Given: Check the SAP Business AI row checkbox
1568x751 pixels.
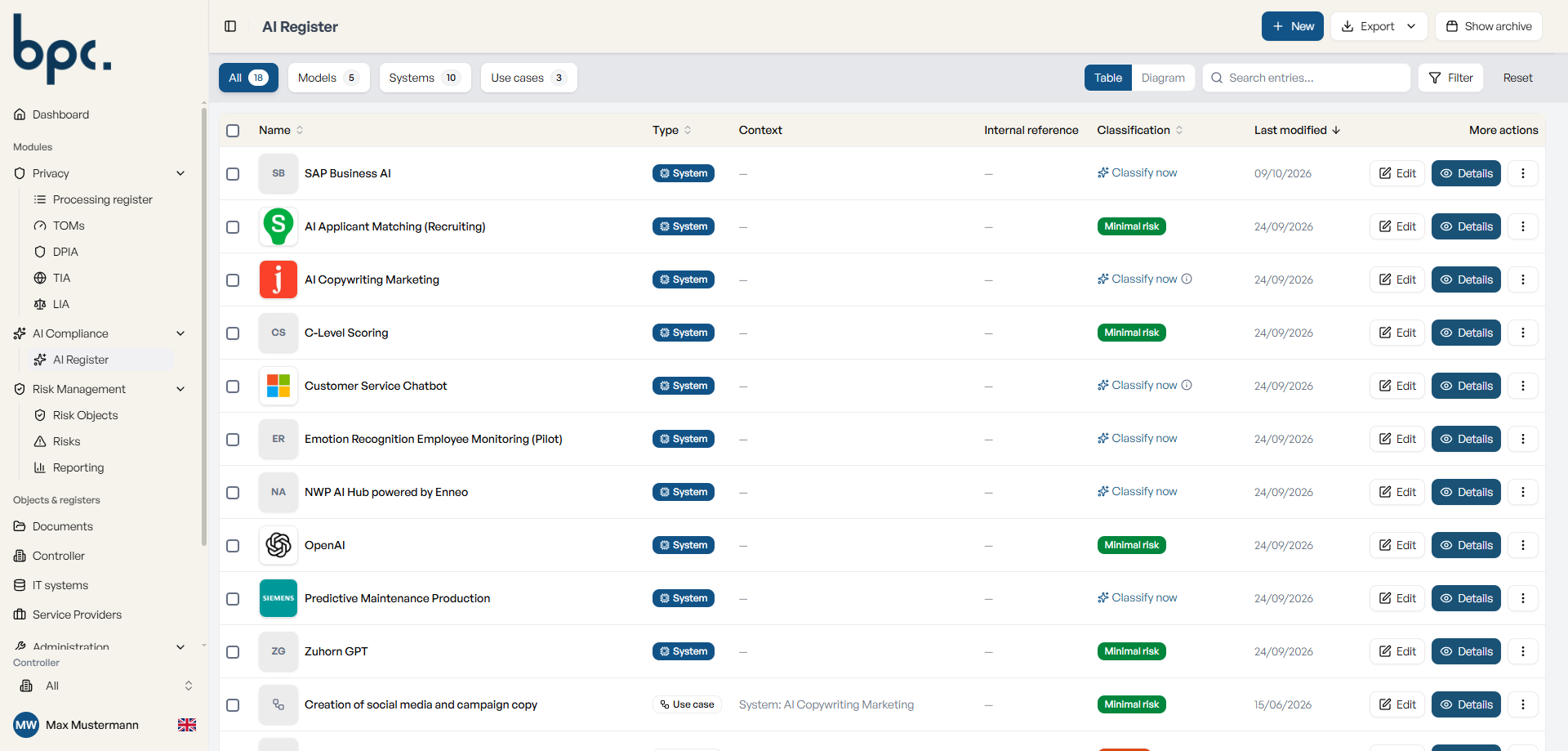Looking at the screenshot, I should click(233, 174).
